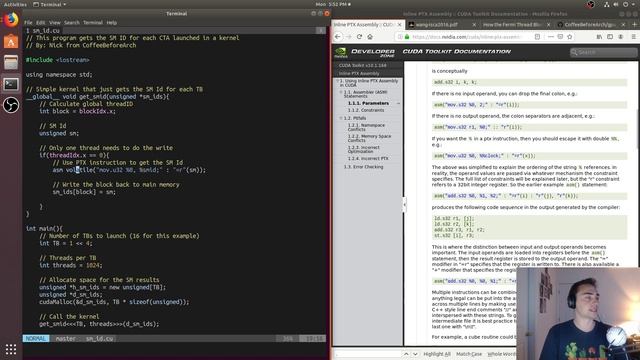Open a new Firefox tab

634,24
